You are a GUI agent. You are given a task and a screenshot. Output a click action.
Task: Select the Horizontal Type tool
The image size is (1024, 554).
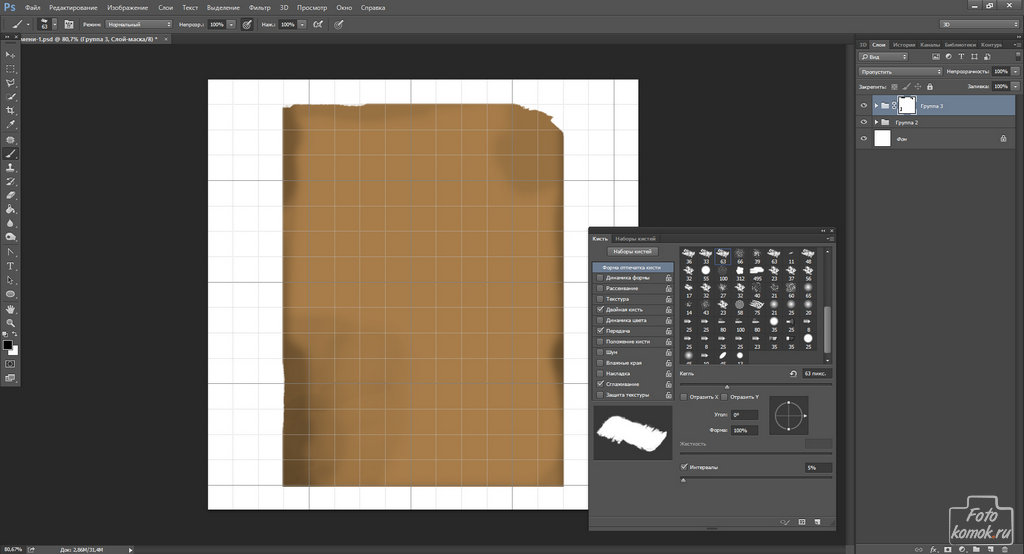tap(10, 266)
